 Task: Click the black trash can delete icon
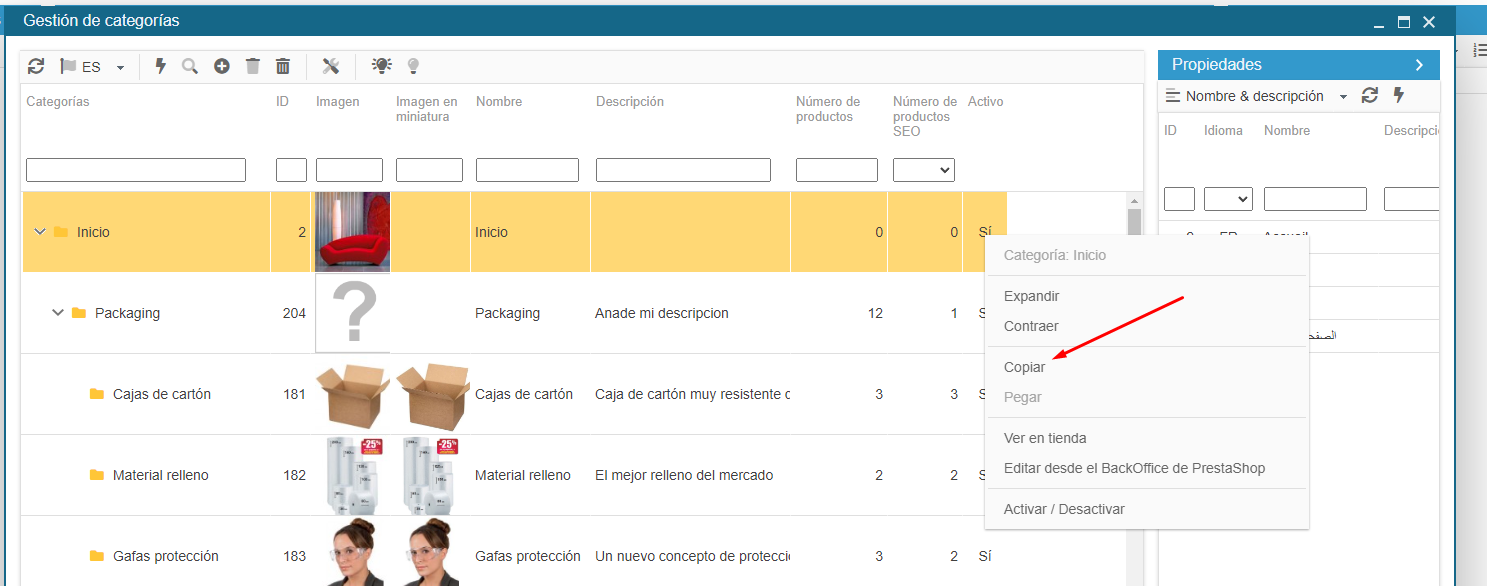283,66
